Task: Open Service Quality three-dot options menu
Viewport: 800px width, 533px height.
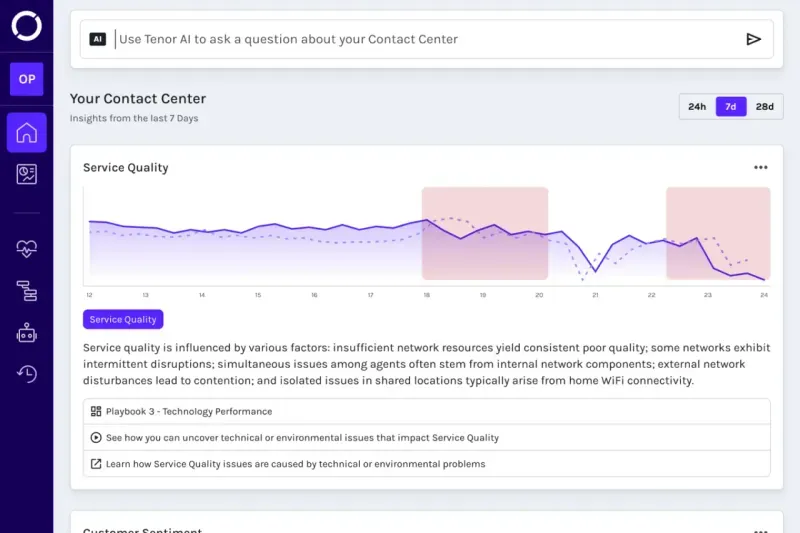Action: (761, 168)
